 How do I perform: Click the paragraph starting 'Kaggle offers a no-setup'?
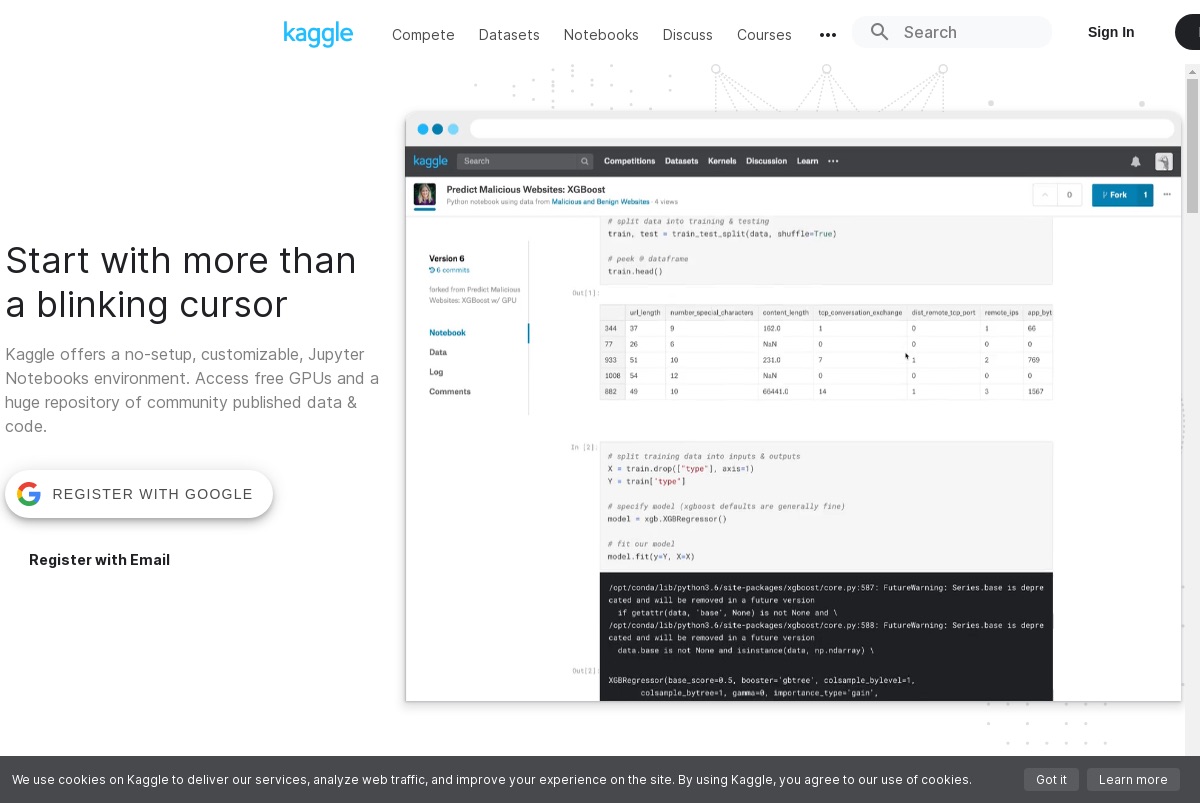click(x=192, y=390)
